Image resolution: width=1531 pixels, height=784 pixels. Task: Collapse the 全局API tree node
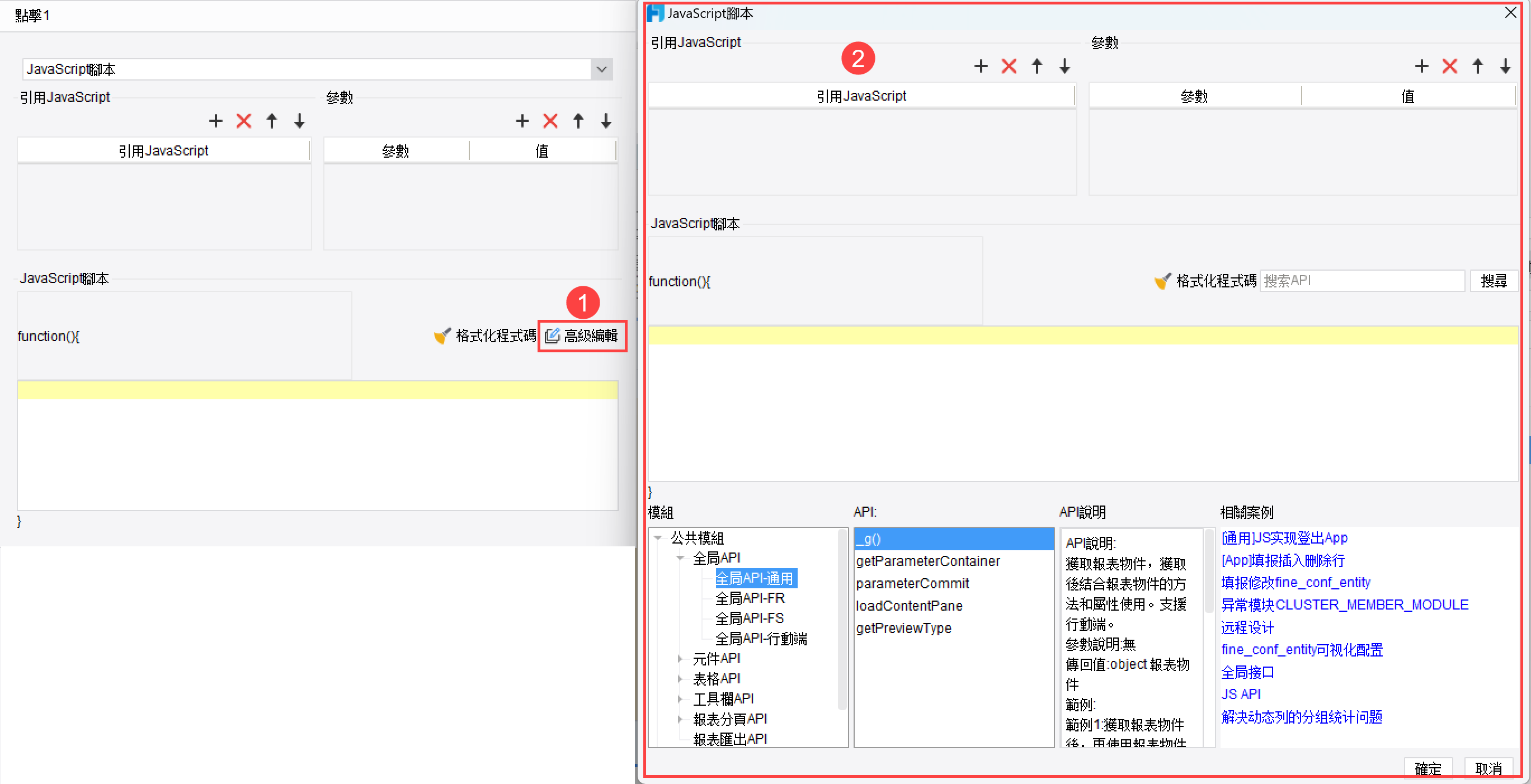pos(681,557)
